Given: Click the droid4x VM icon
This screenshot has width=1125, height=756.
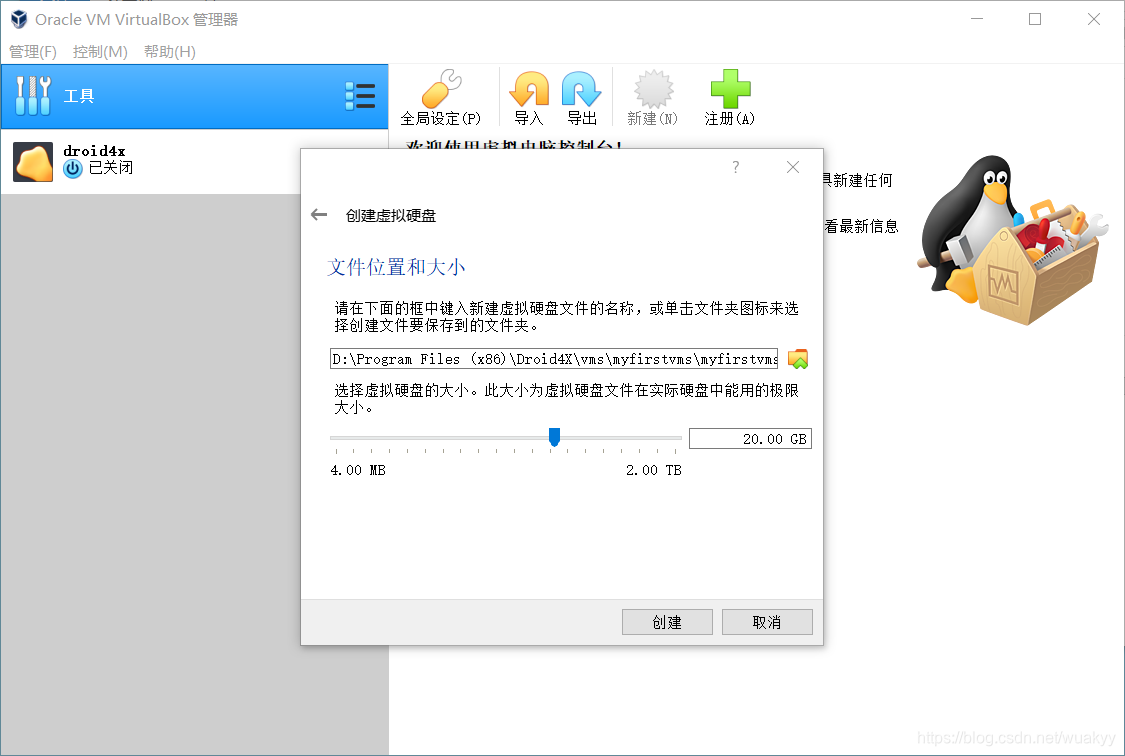Looking at the screenshot, I should pos(33,161).
